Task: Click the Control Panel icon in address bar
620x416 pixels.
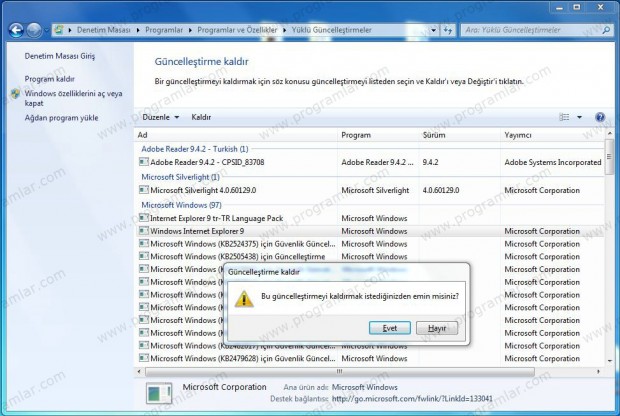Action: 59,30
